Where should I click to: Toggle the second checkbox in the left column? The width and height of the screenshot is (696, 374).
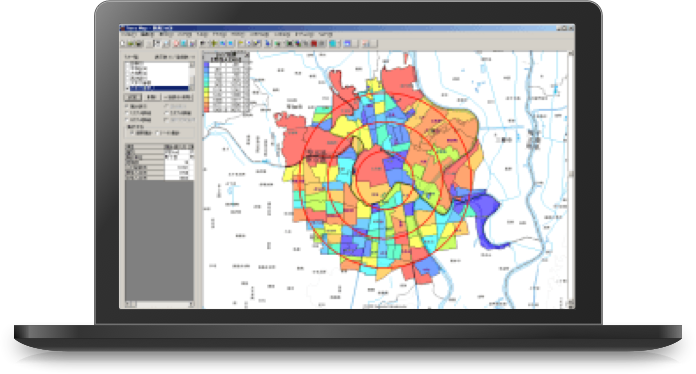[x=127, y=113]
